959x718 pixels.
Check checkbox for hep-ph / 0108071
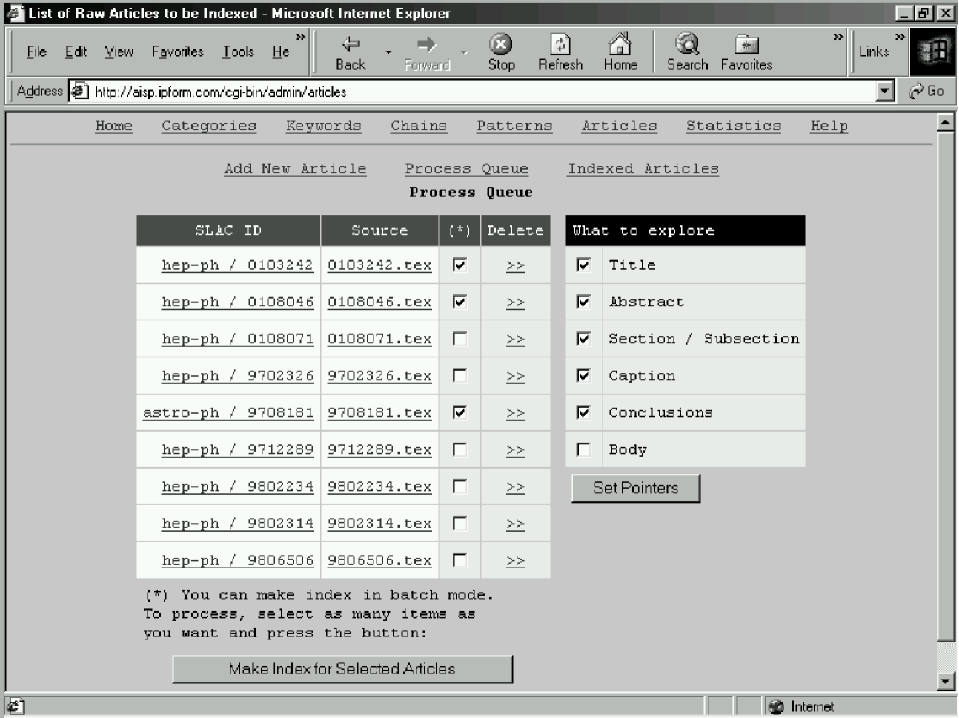tap(460, 338)
